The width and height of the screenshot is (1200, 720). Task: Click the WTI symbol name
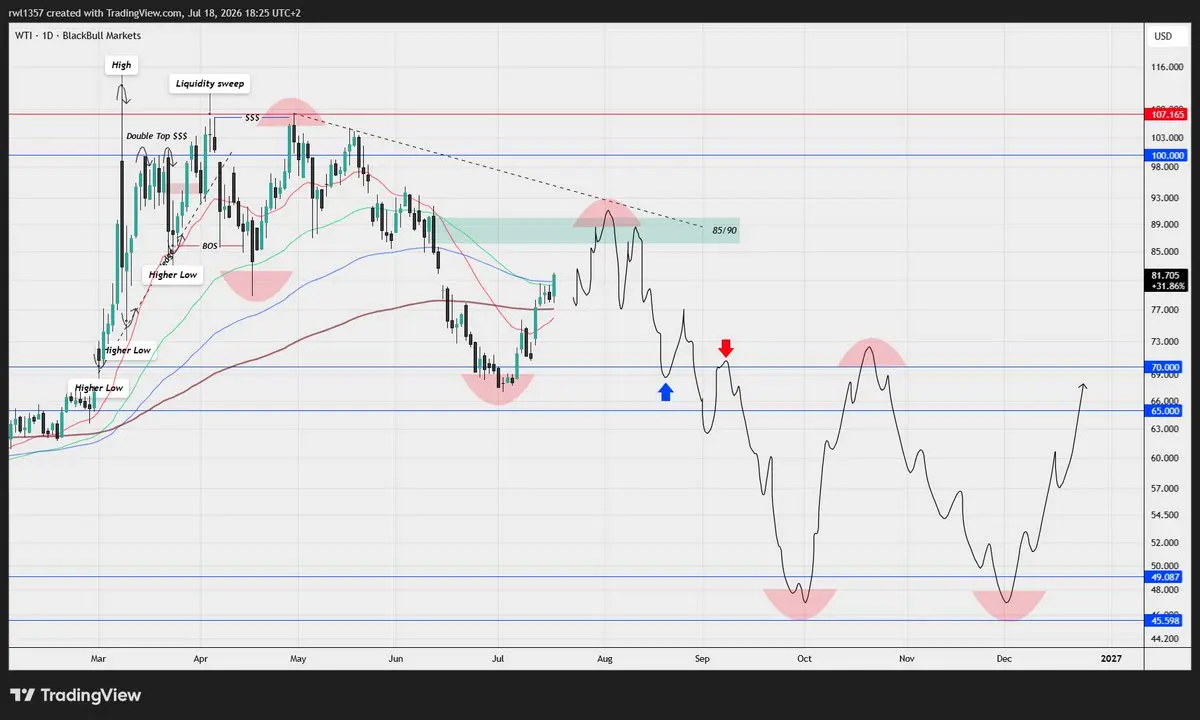coord(22,36)
